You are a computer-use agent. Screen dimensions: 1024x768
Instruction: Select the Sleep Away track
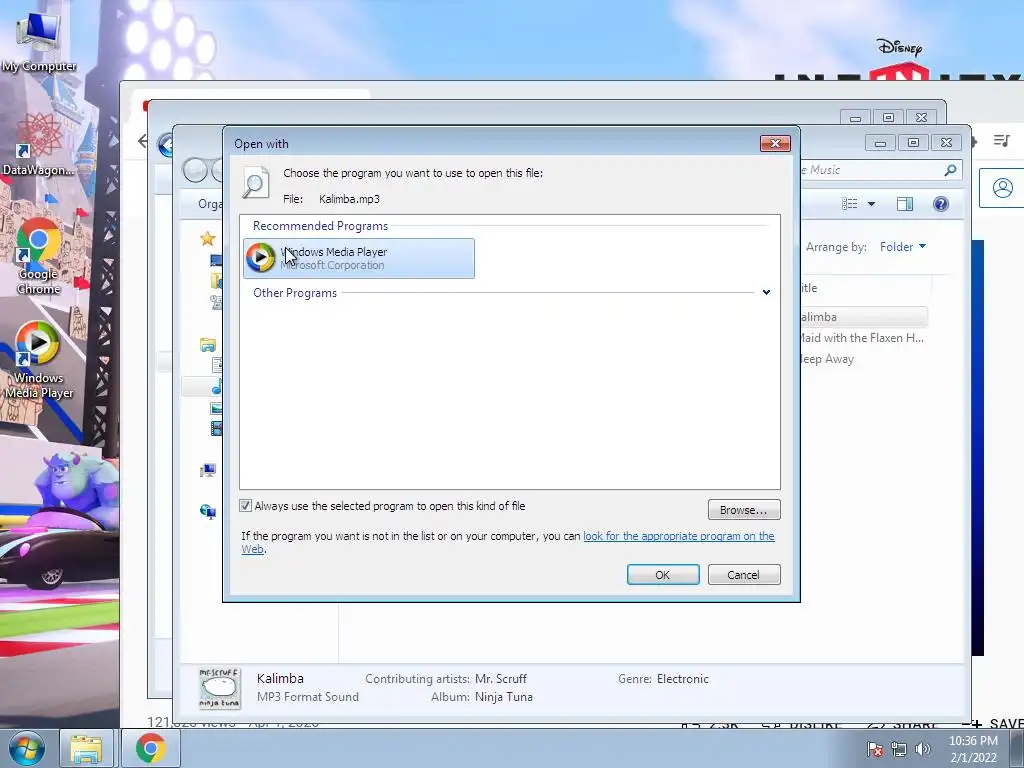[x=827, y=359]
